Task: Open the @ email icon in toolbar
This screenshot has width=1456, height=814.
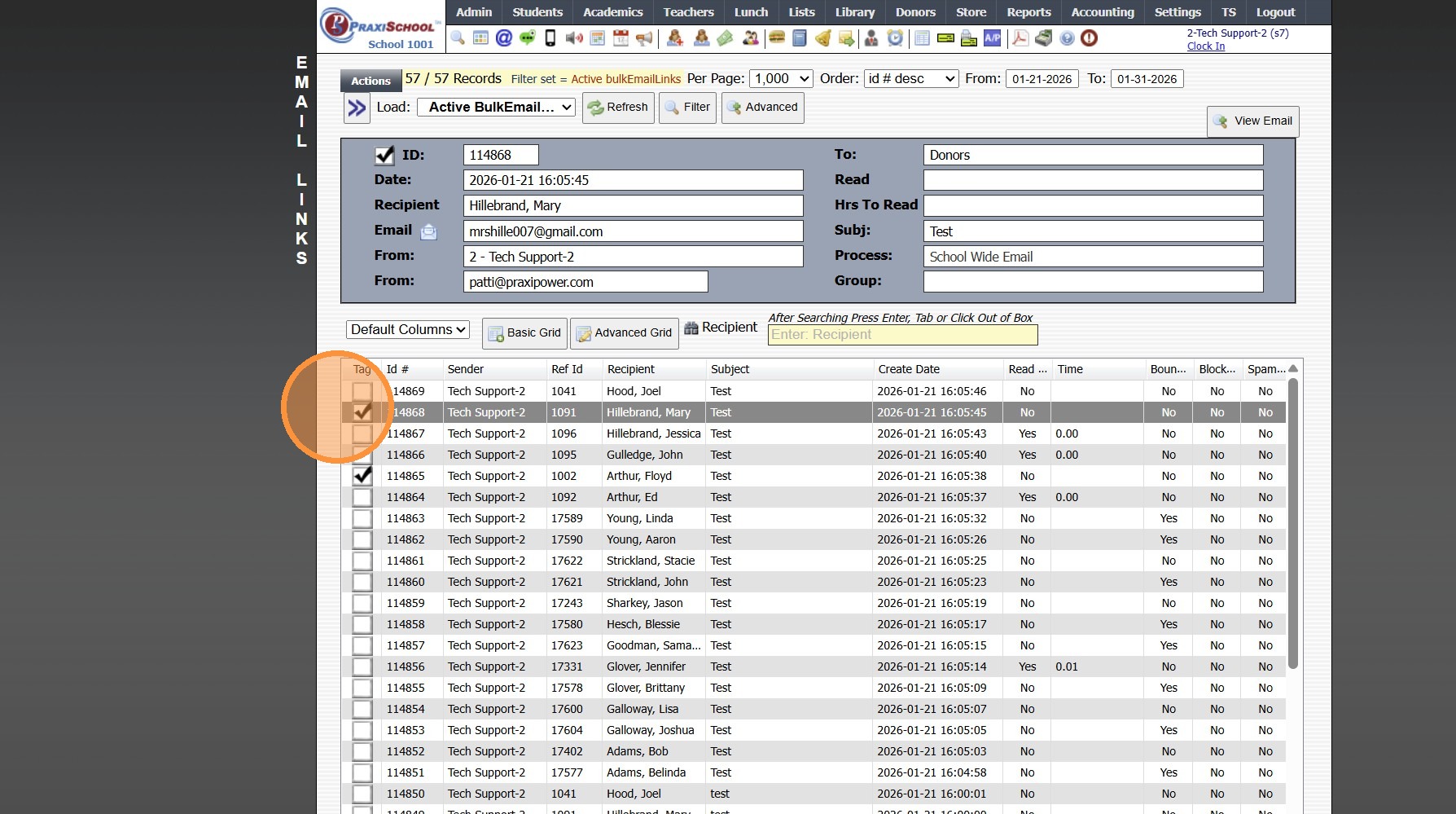Action: click(504, 38)
